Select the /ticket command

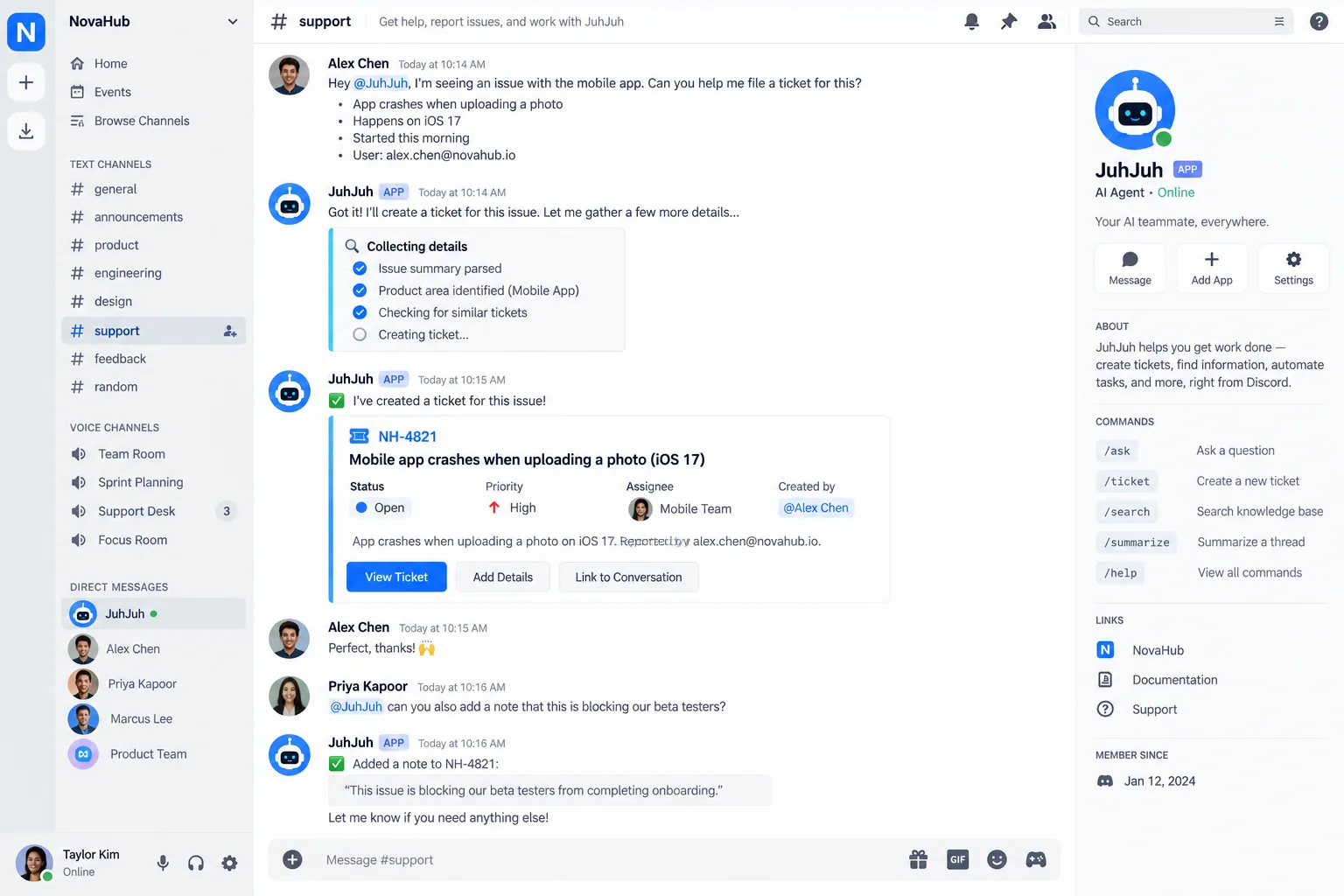(x=1127, y=481)
